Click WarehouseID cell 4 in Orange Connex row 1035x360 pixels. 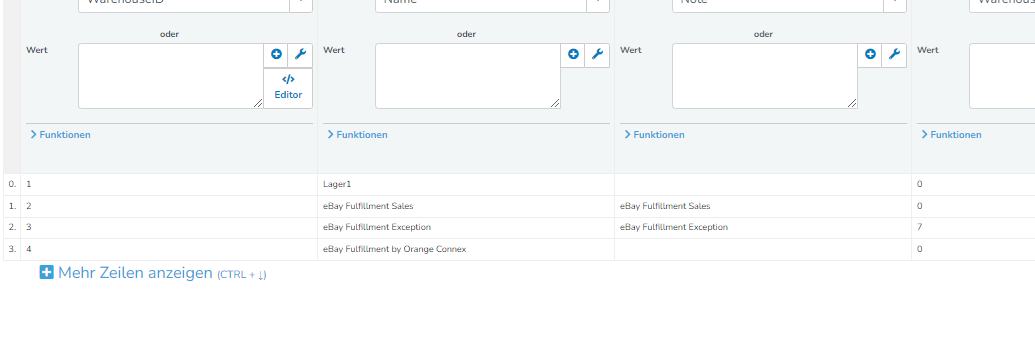click(x=169, y=249)
